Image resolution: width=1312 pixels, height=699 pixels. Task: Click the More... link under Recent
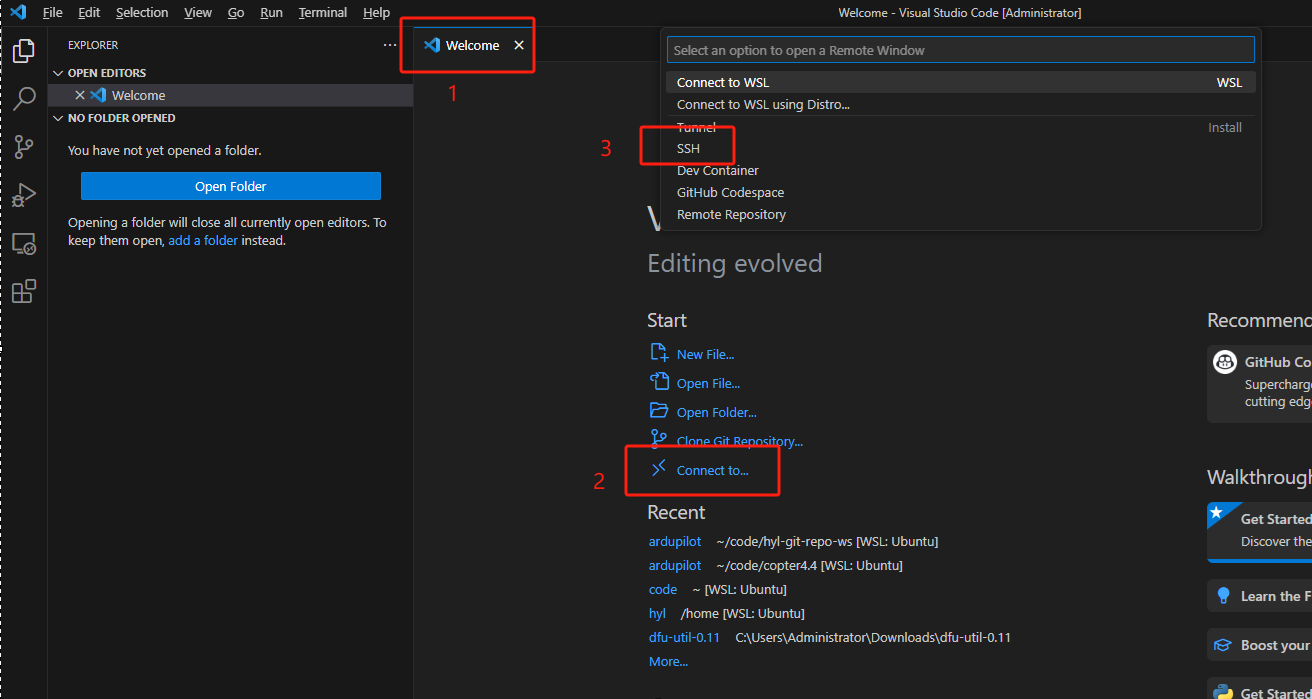click(x=668, y=661)
